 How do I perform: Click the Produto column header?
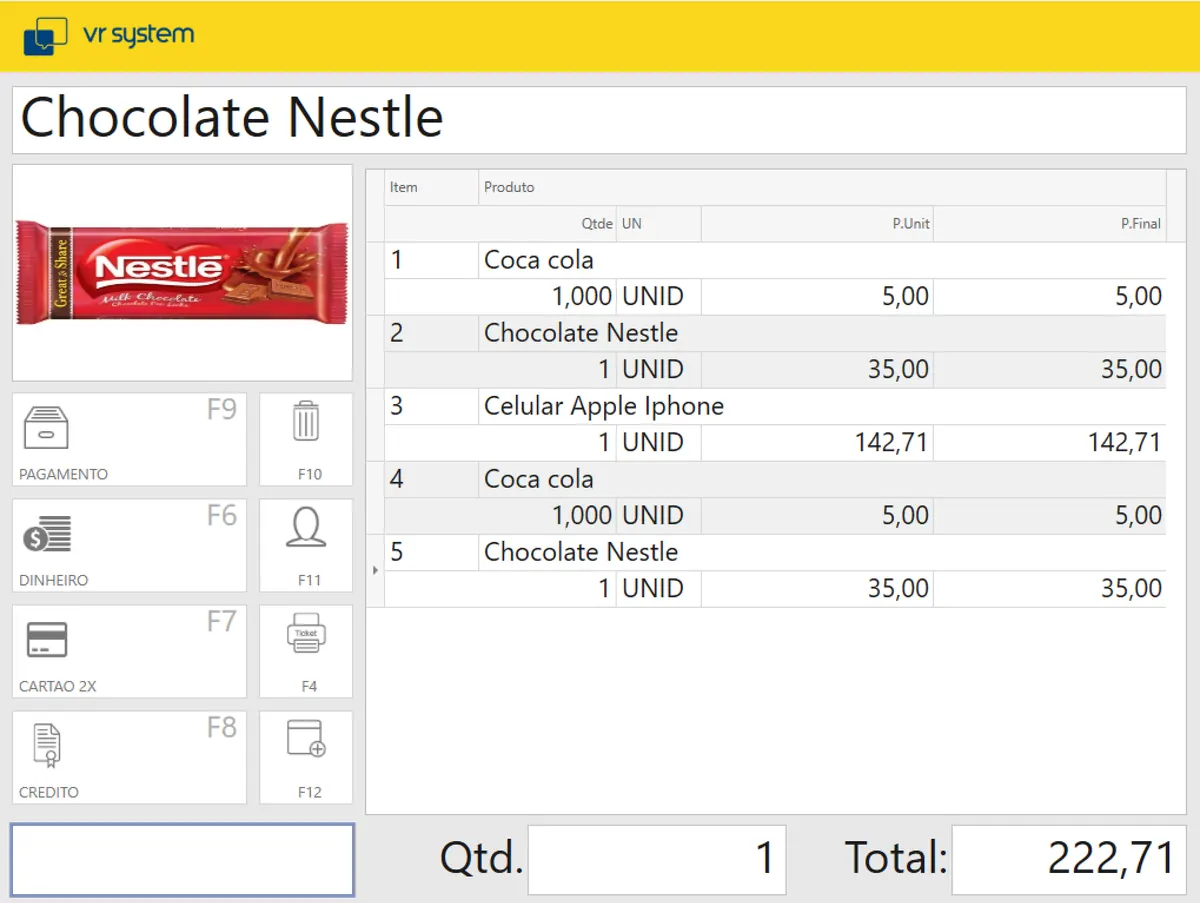pos(822,187)
